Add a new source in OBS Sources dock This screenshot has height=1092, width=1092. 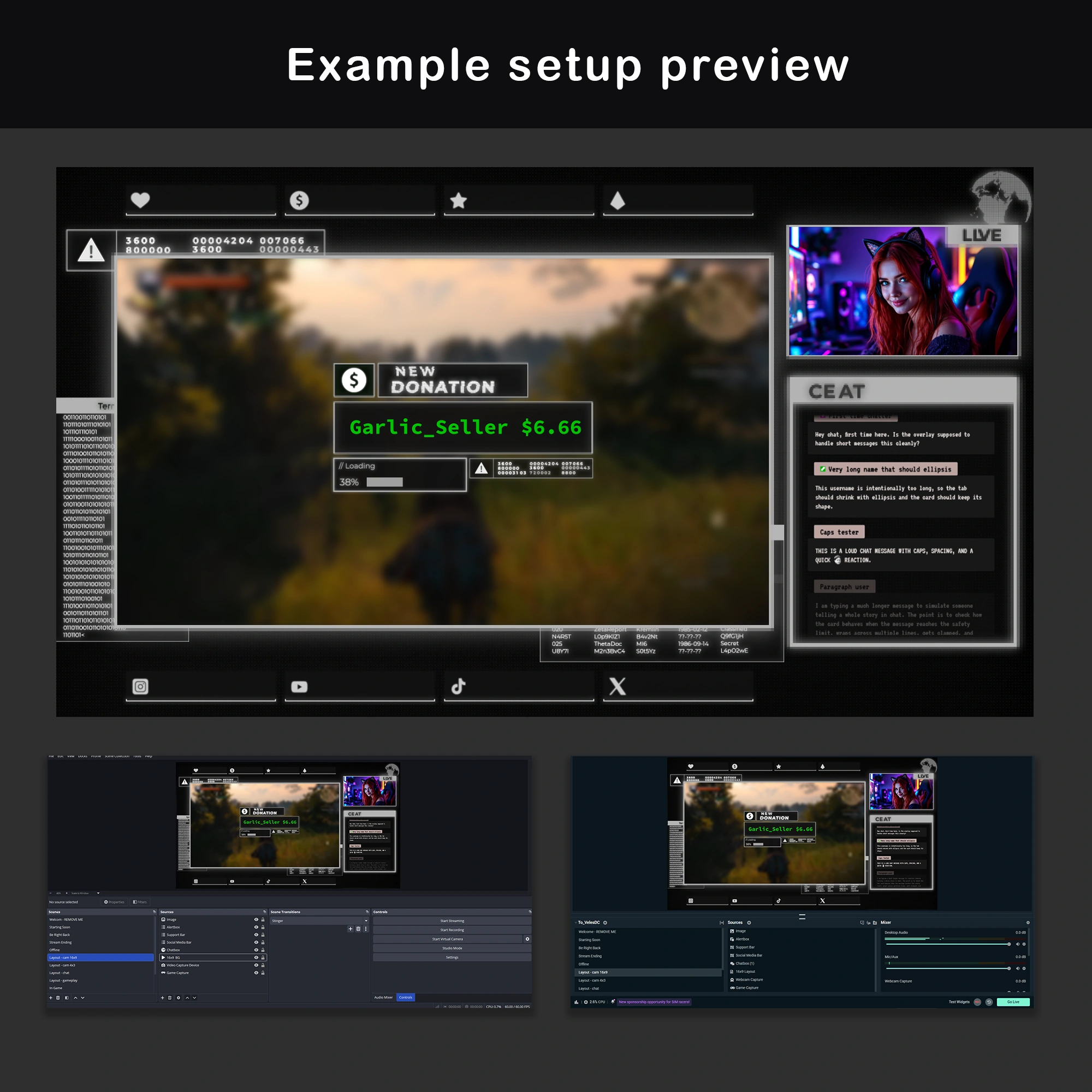click(162, 998)
